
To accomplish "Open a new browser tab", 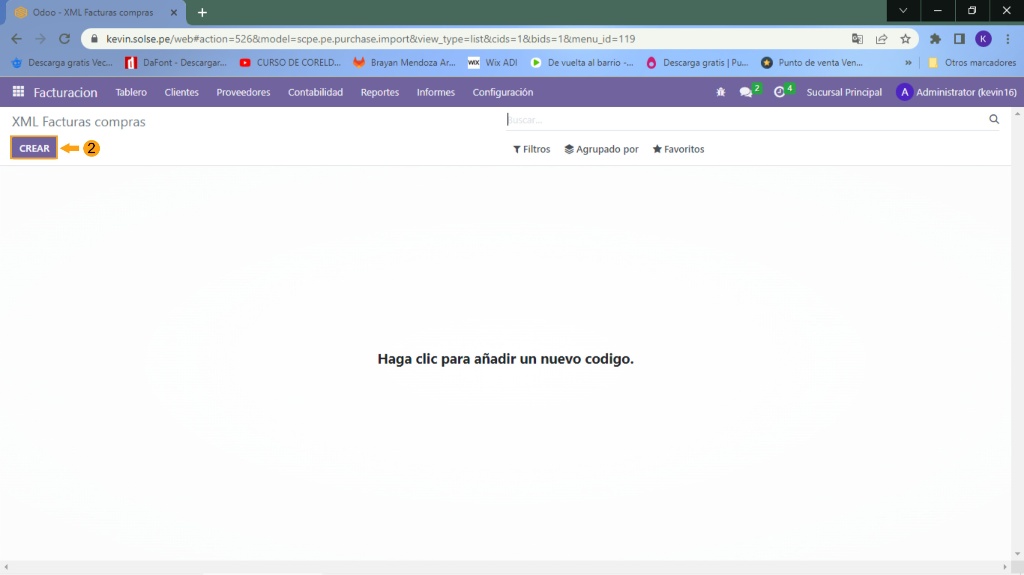I will click(202, 12).
